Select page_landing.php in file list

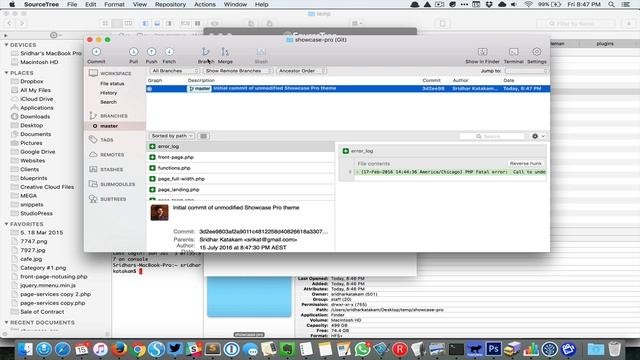tap(240, 190)
